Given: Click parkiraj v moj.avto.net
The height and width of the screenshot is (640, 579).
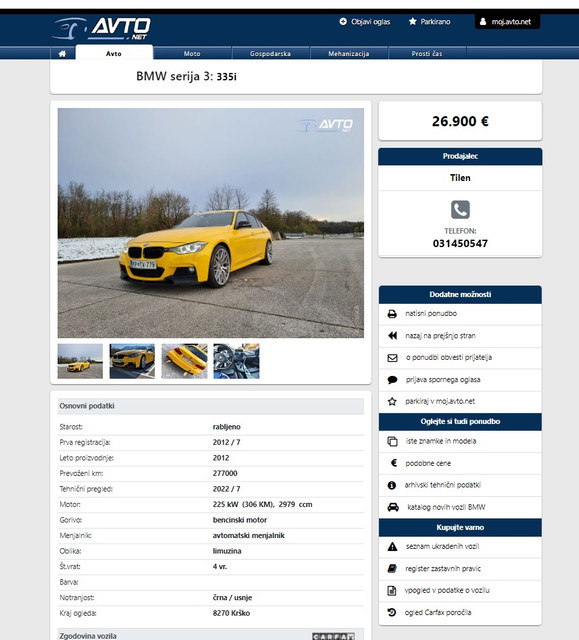Looking at the screenshot, I should (440, 401).
